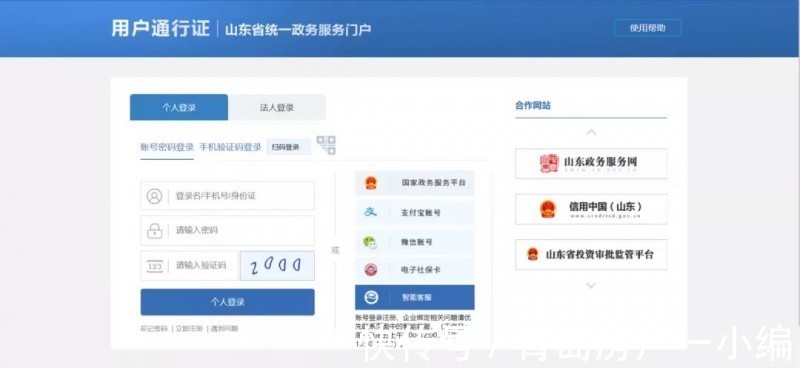This screenshot has width=800, height=368.
Task: Focus the 请输入密码 input field
Action: pos(228,230)
